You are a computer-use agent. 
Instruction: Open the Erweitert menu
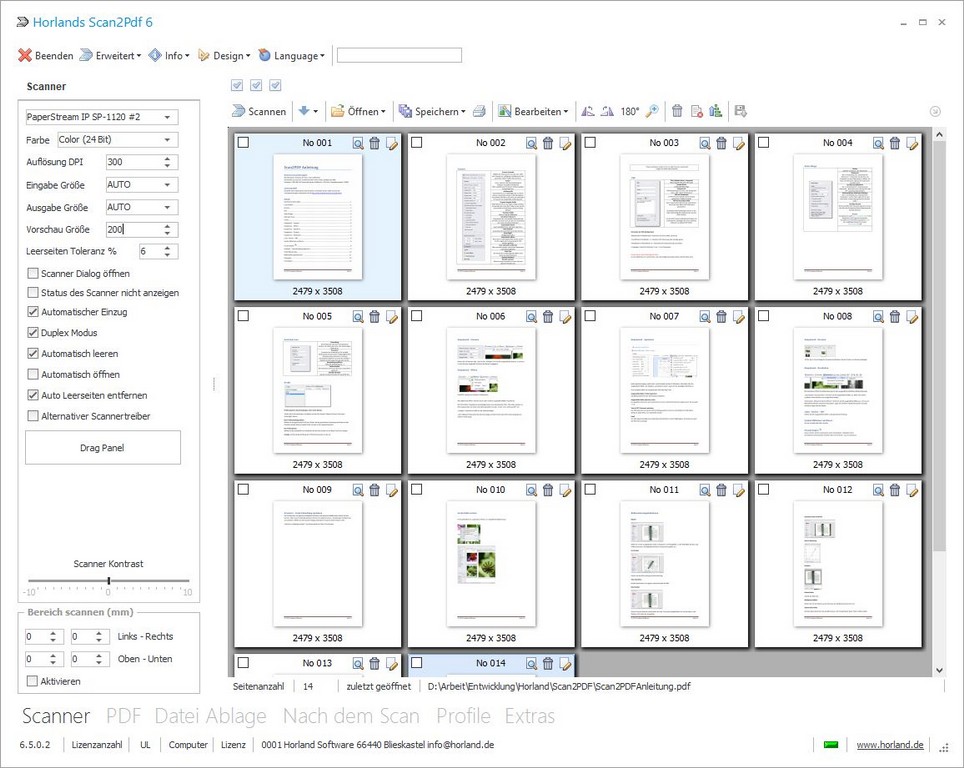point(111,55)
